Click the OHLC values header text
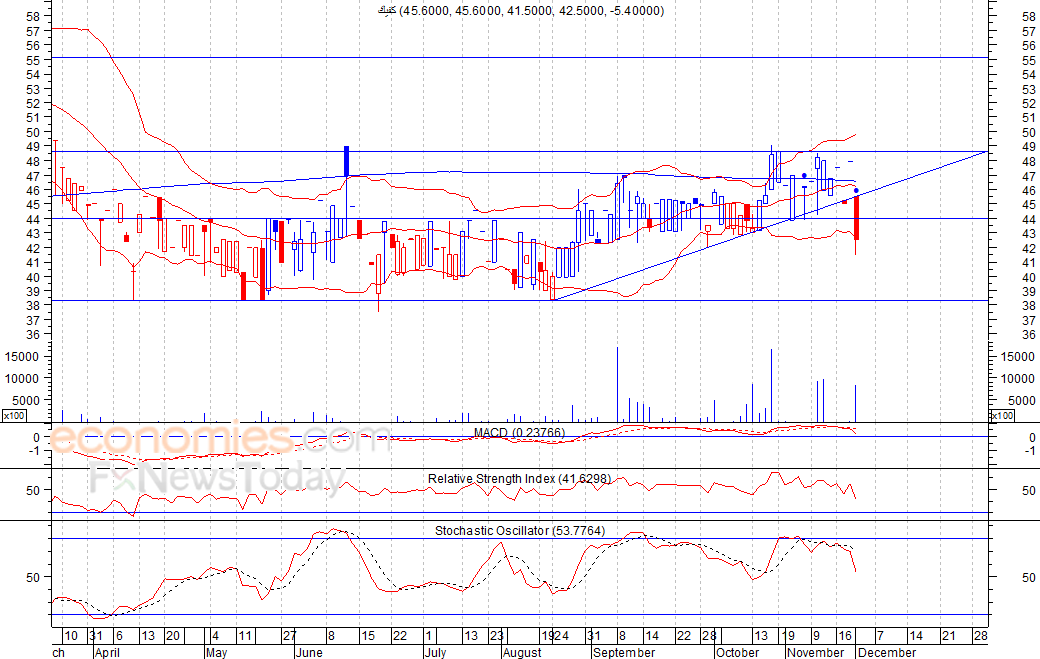The image size is (1040, 659). coord(521,11)
